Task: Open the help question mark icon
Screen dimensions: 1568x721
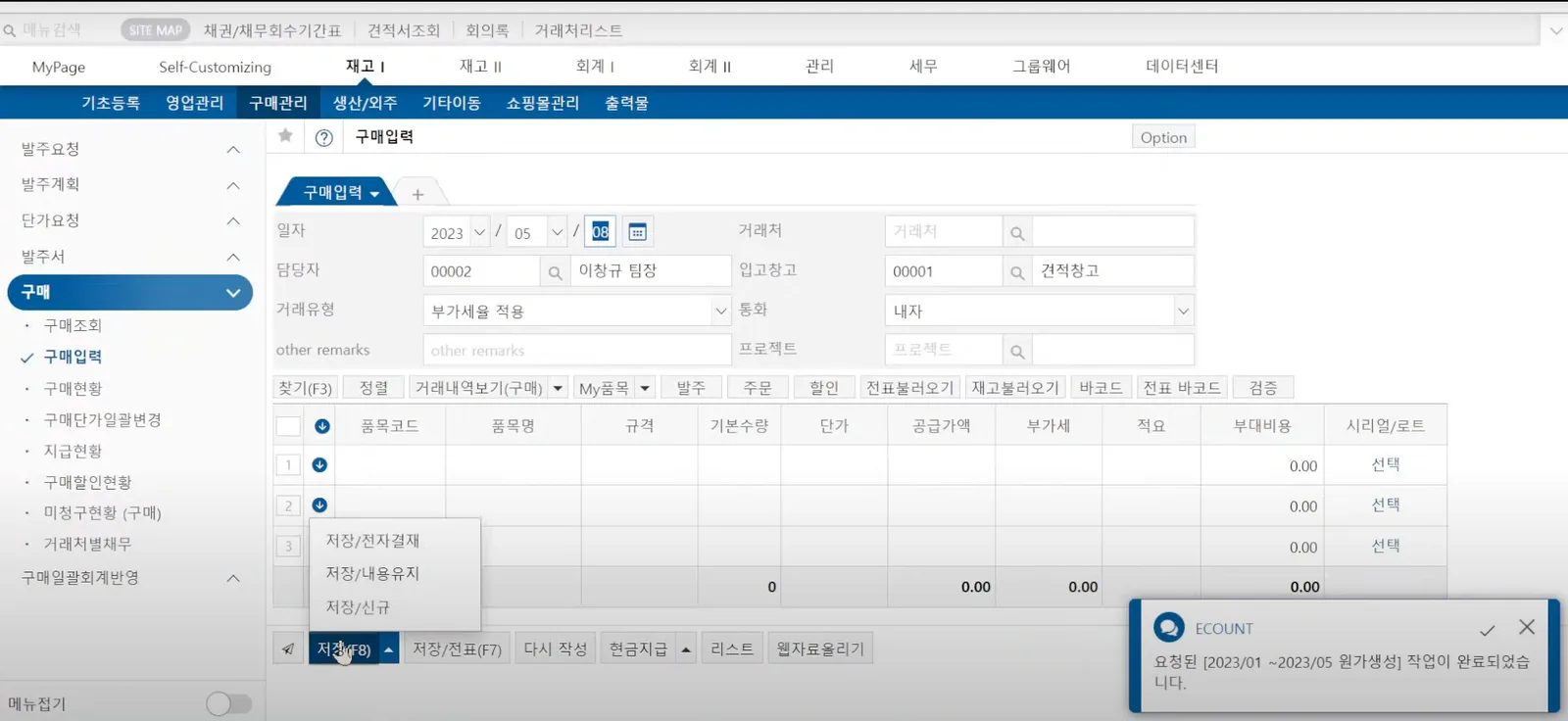Action: 324,138
